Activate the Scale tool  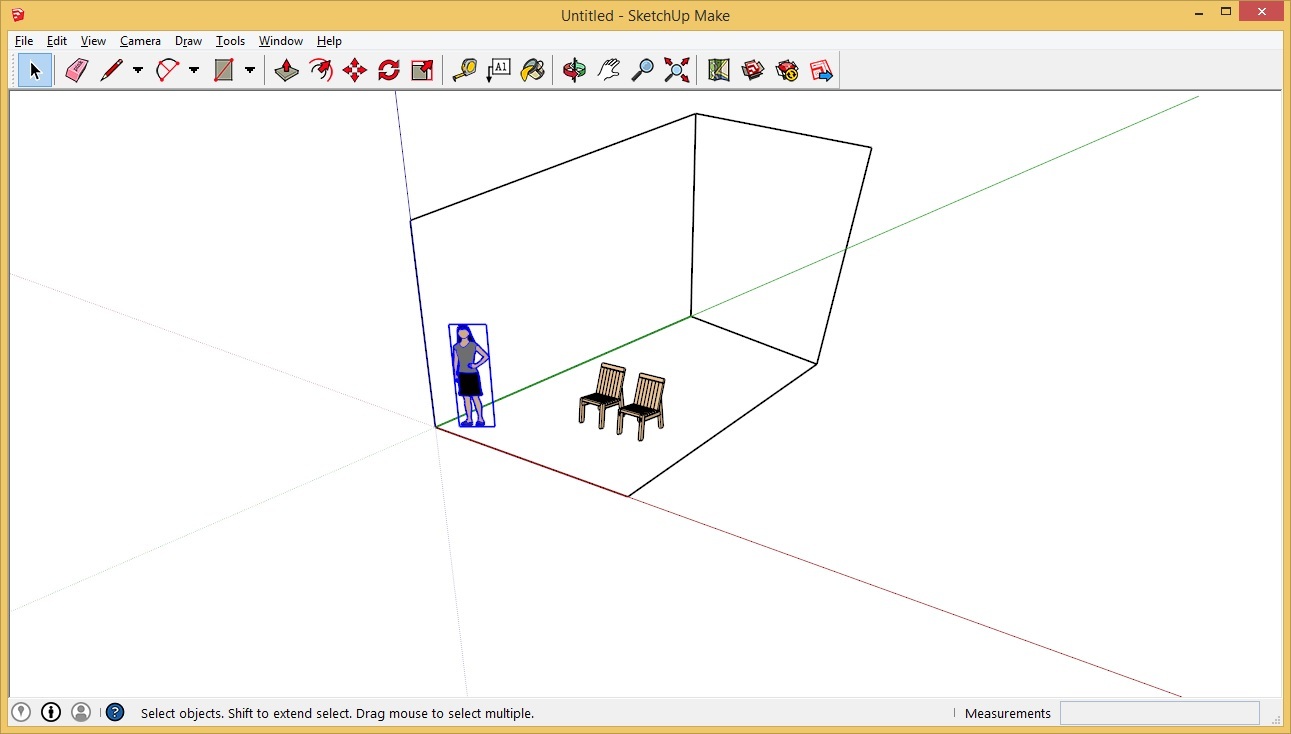423,70
